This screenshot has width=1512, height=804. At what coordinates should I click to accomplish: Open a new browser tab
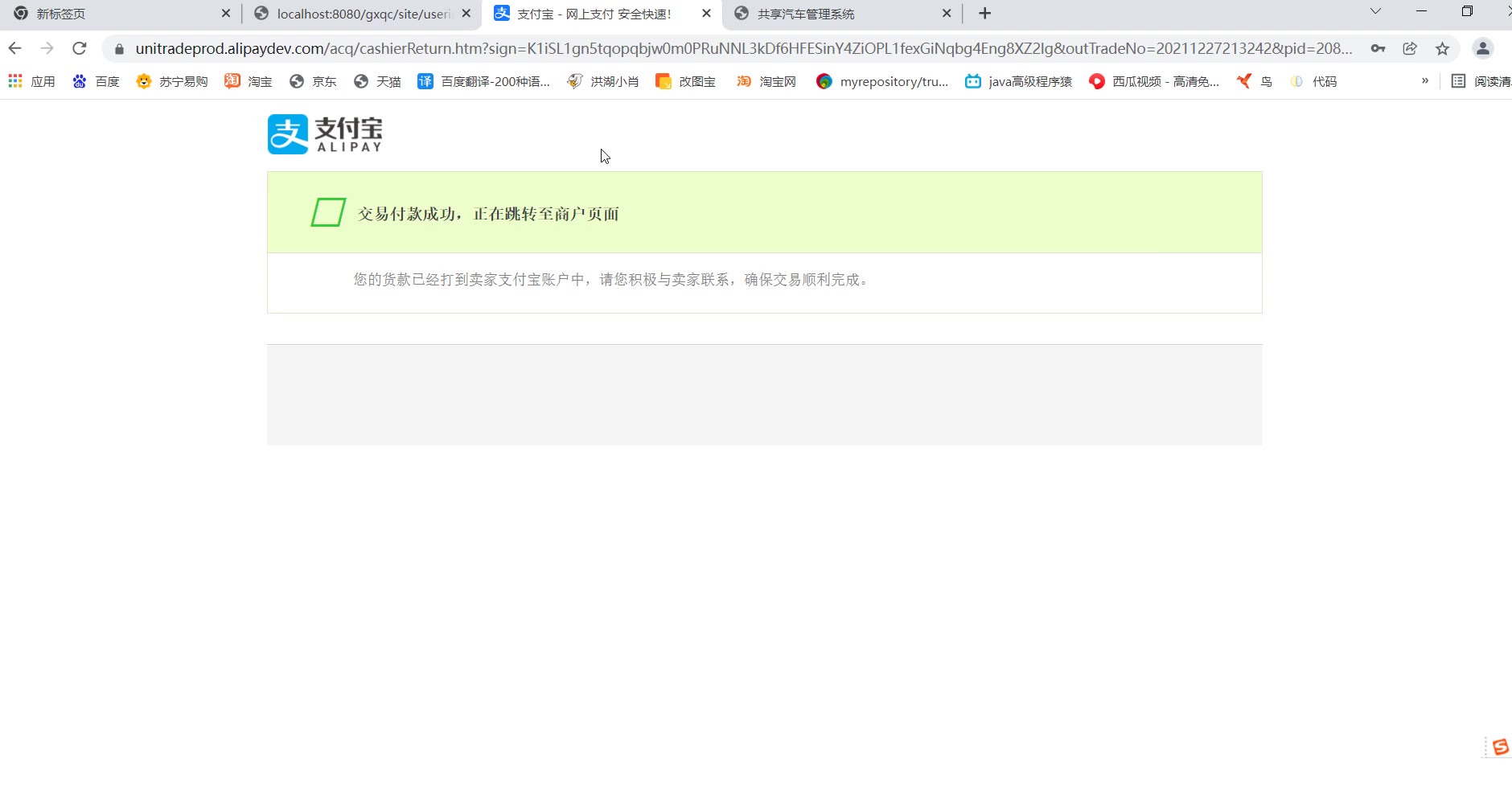(984, 14)
